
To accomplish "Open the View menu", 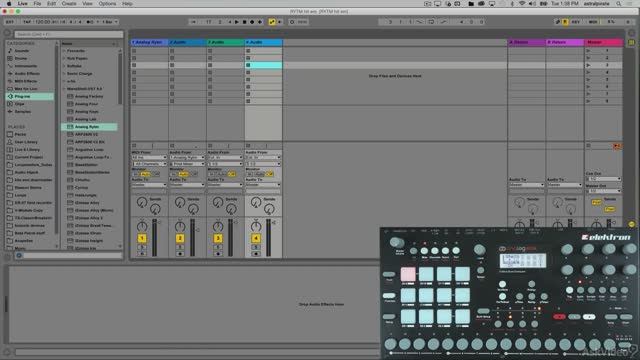I will 87,4.
